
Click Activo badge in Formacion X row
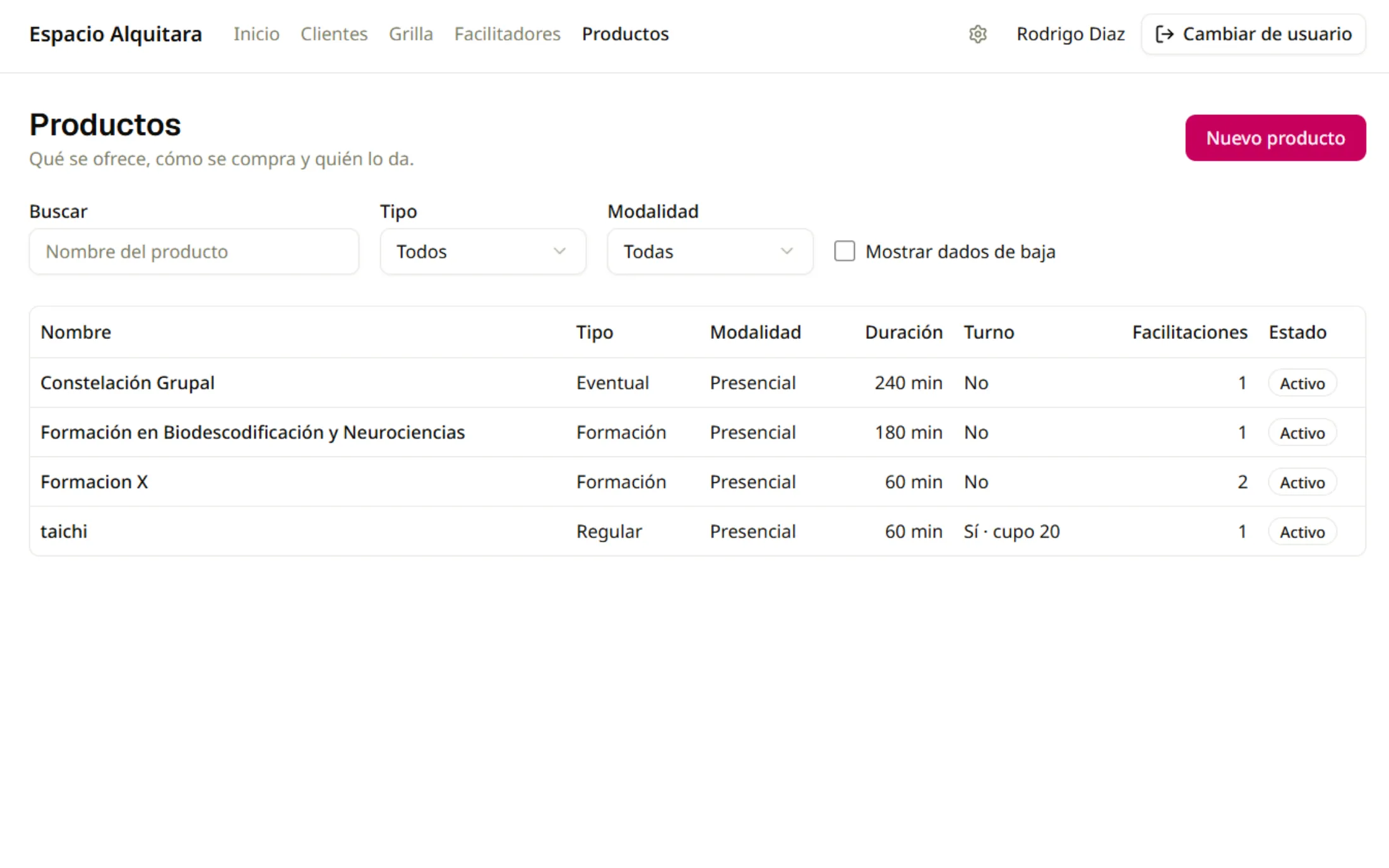click(x=1302, y=482)
